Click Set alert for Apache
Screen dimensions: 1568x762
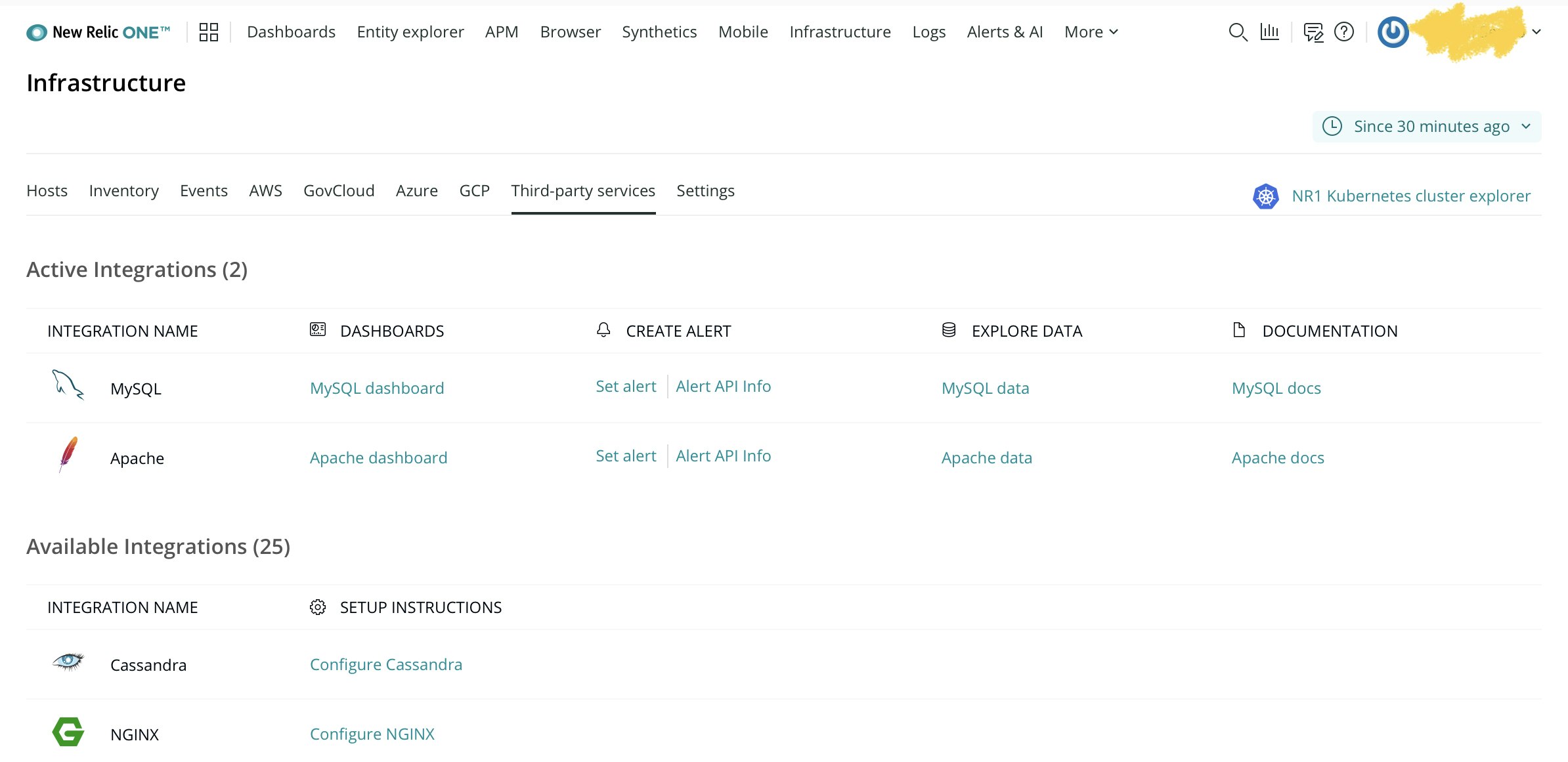(x=625, y=456)
